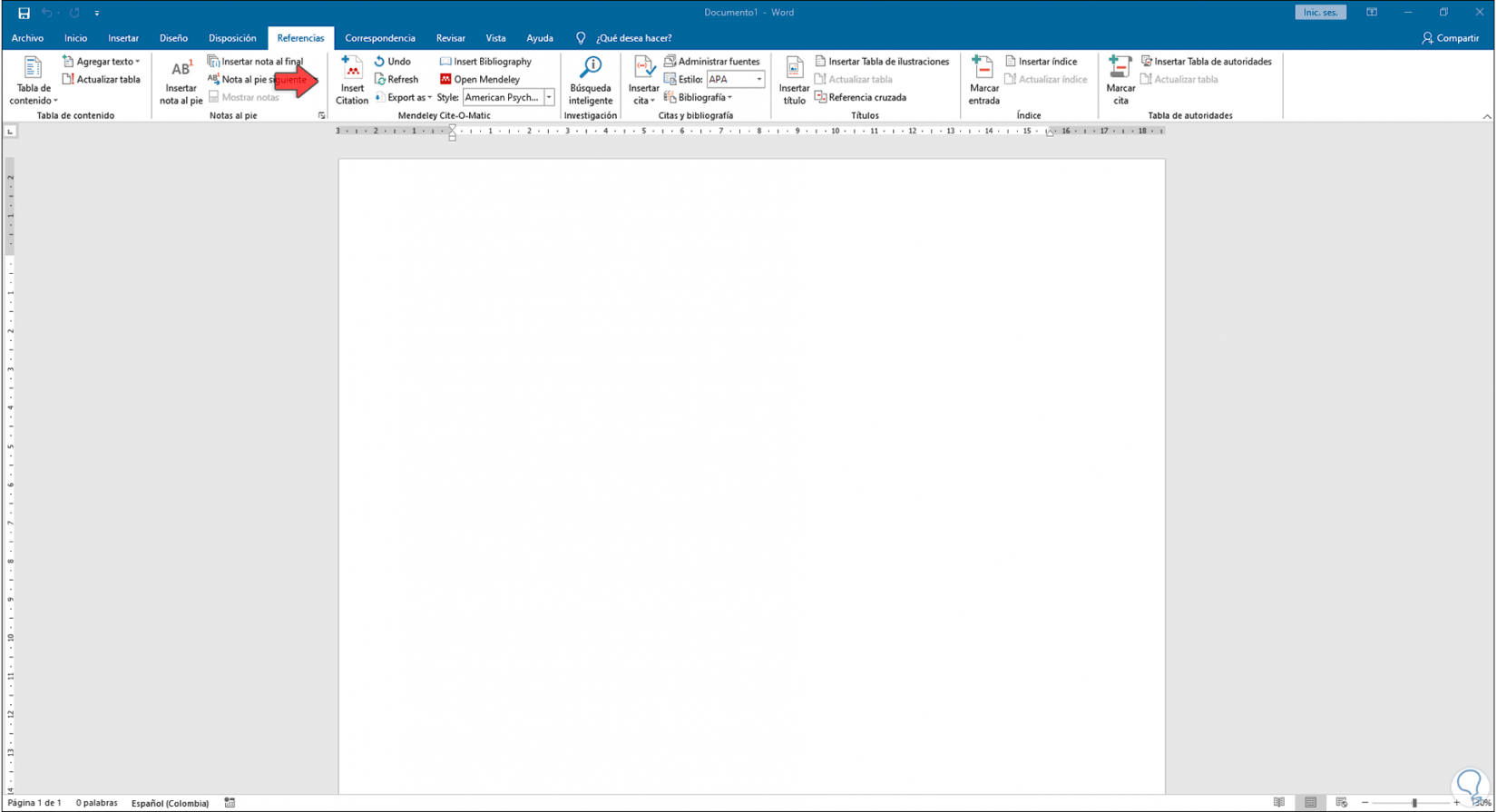
Task: Open Tabla de contenido dropdown
Action: pos(33,82)
